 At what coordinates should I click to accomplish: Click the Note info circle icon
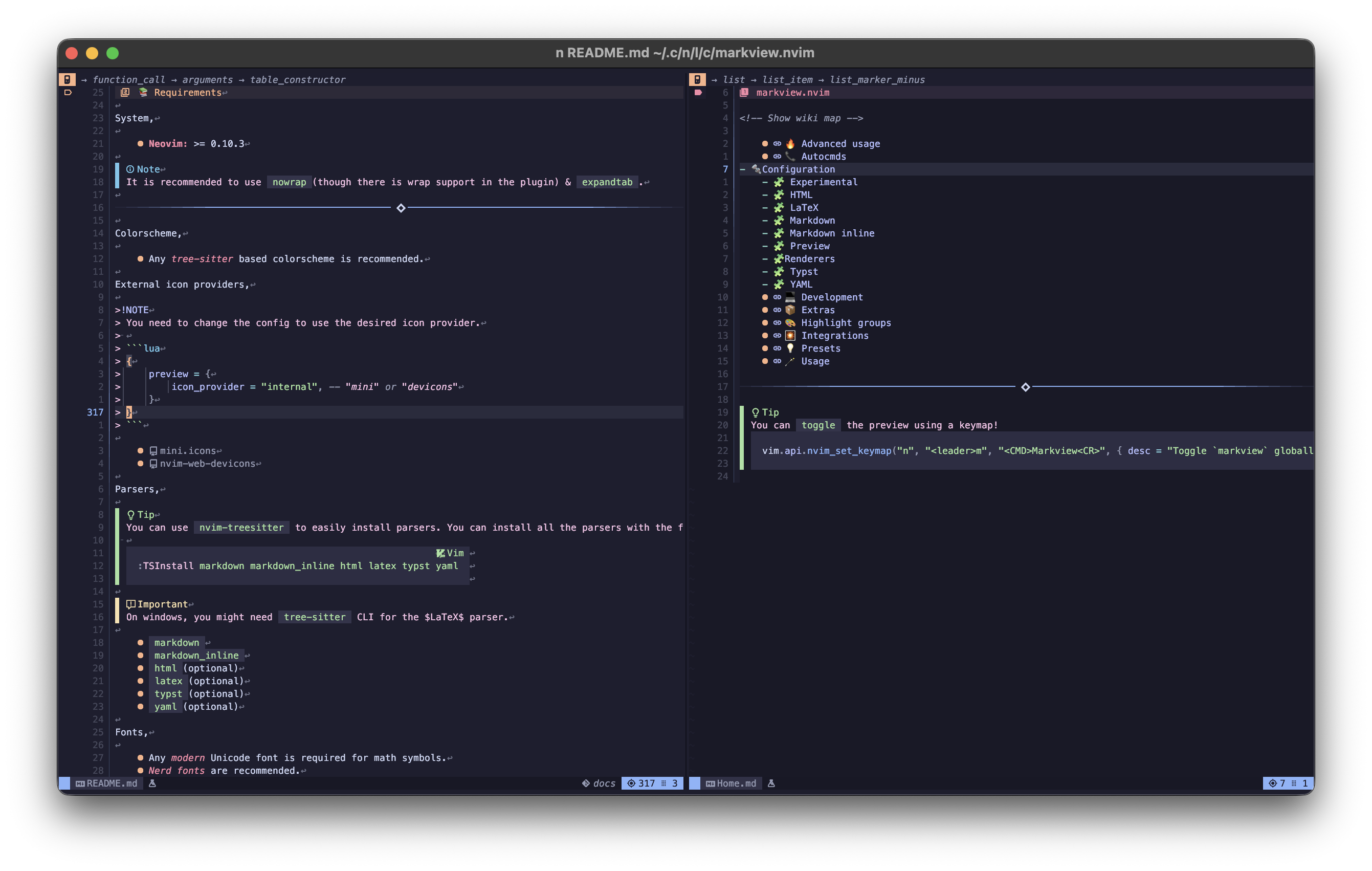(x=130, y=169)
